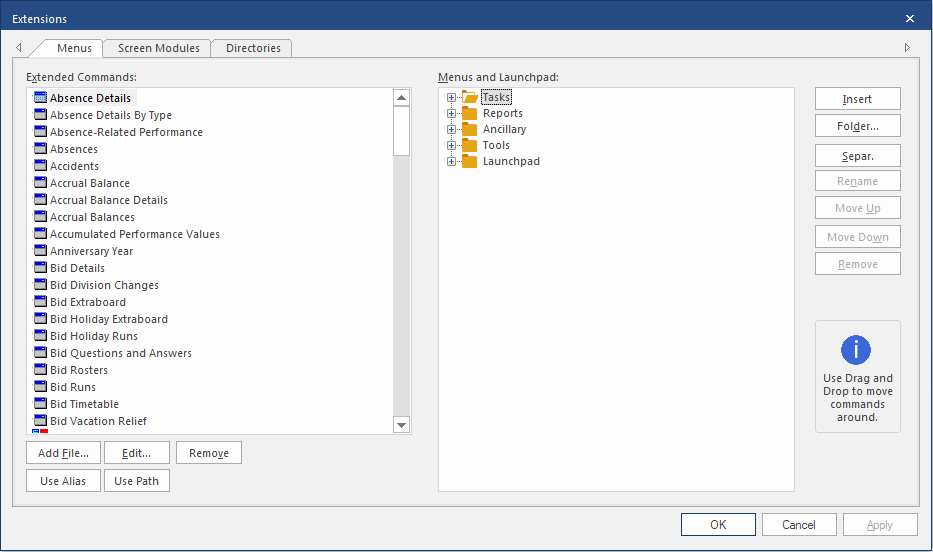
Task: Open the Directories tab
Action: (x=254, y=48)
